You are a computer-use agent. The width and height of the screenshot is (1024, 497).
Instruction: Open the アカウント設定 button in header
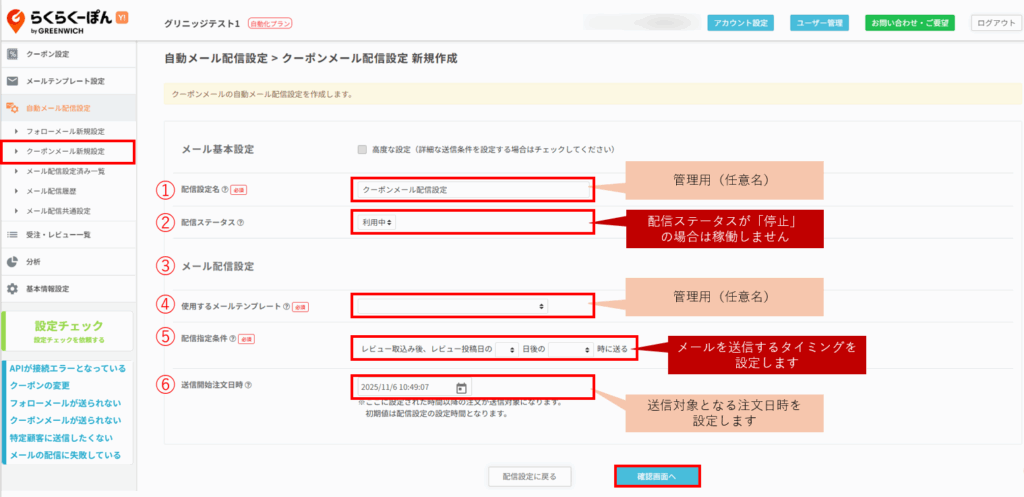740,23
